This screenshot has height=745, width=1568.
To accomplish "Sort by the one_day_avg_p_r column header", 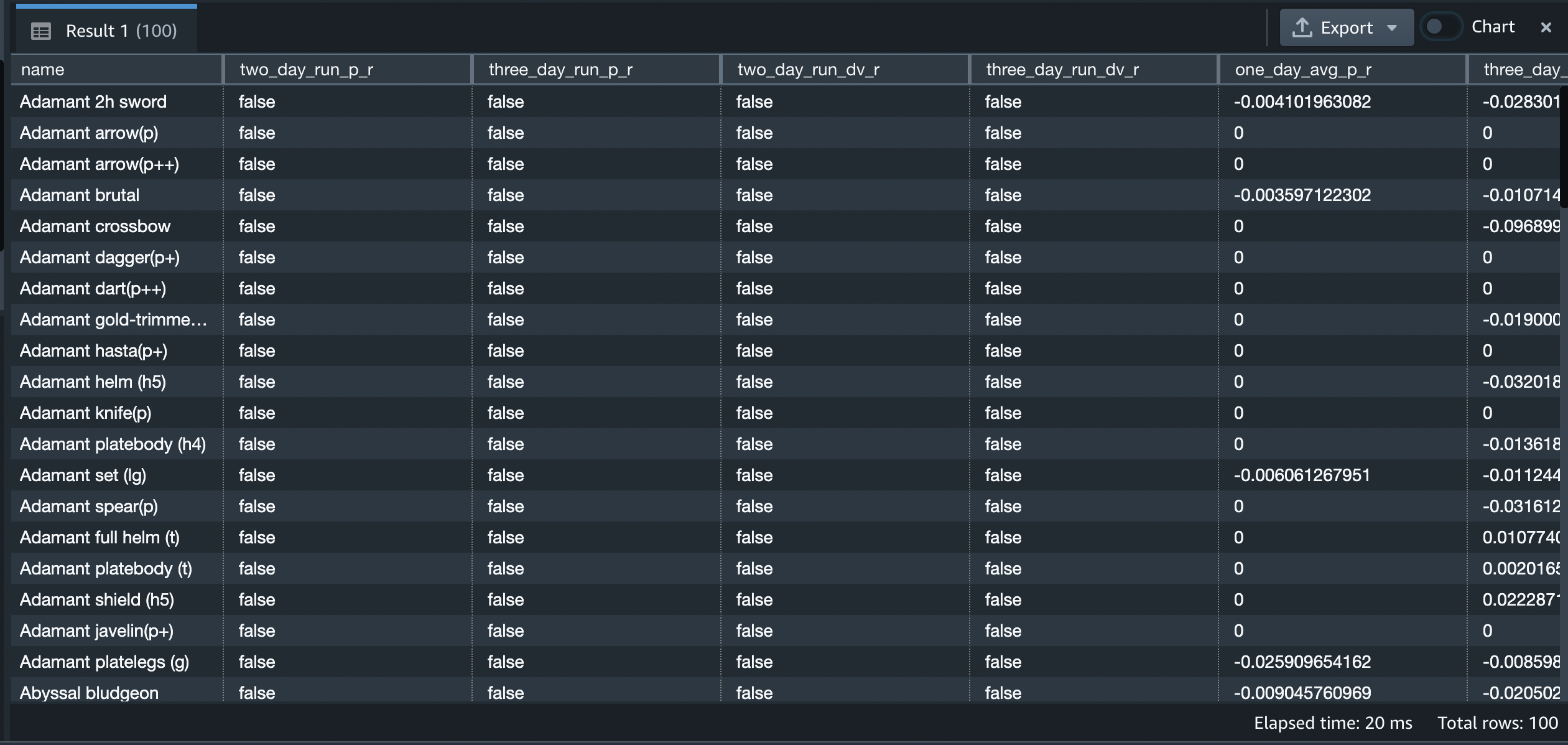I will tap(1302, 69).
